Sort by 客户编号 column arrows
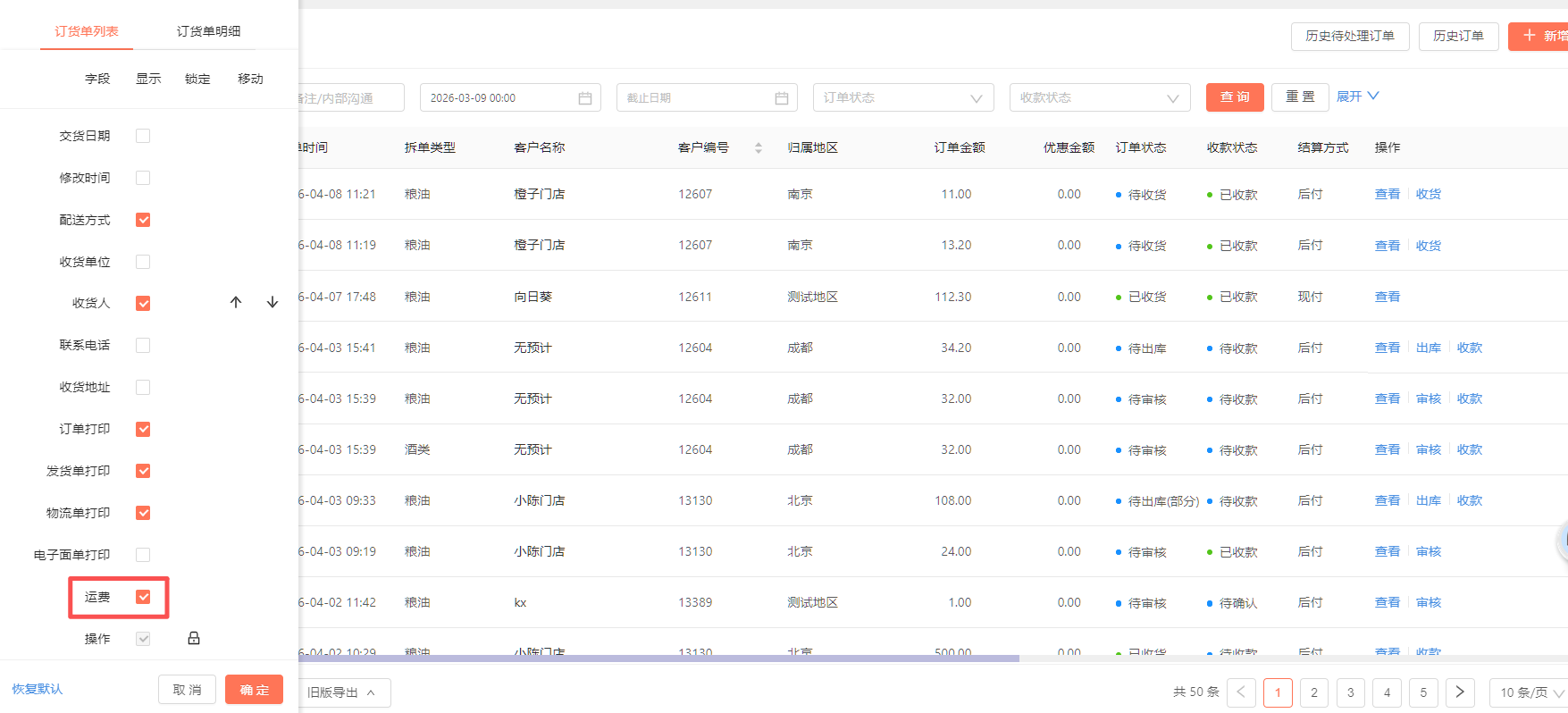Viewport: 1568px width, 713px height. coord(759,148)
